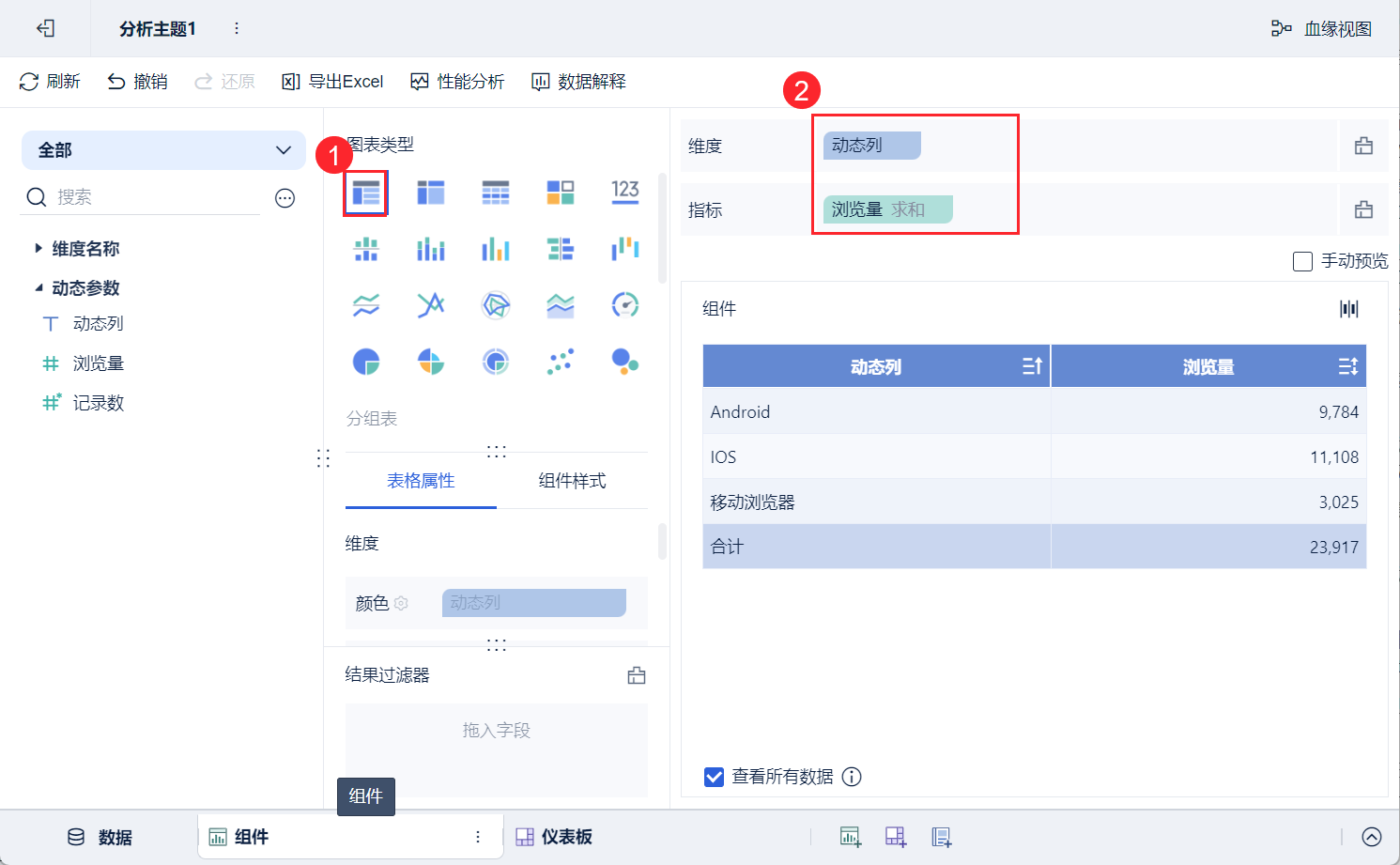
Task: Click the add dashboard icon in bottom bar
Action: [x=896, y=837]
